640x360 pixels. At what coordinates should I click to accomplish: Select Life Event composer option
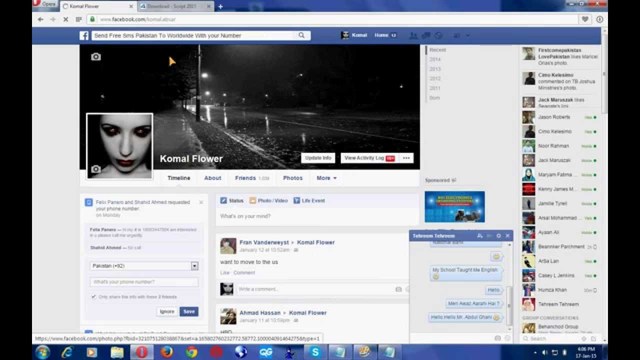tap(309, 201)
